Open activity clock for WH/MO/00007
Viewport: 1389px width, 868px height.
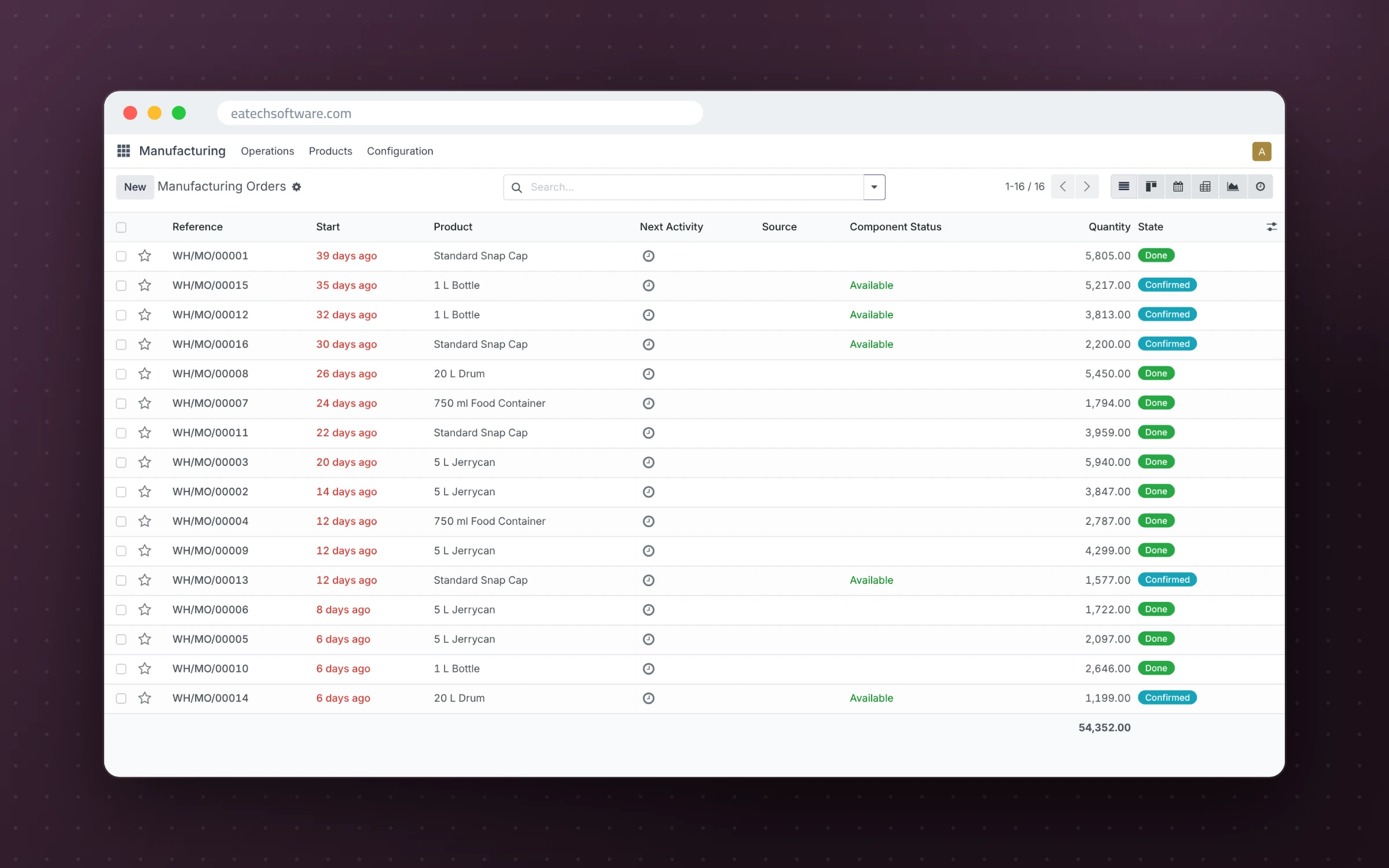(649, 403)
